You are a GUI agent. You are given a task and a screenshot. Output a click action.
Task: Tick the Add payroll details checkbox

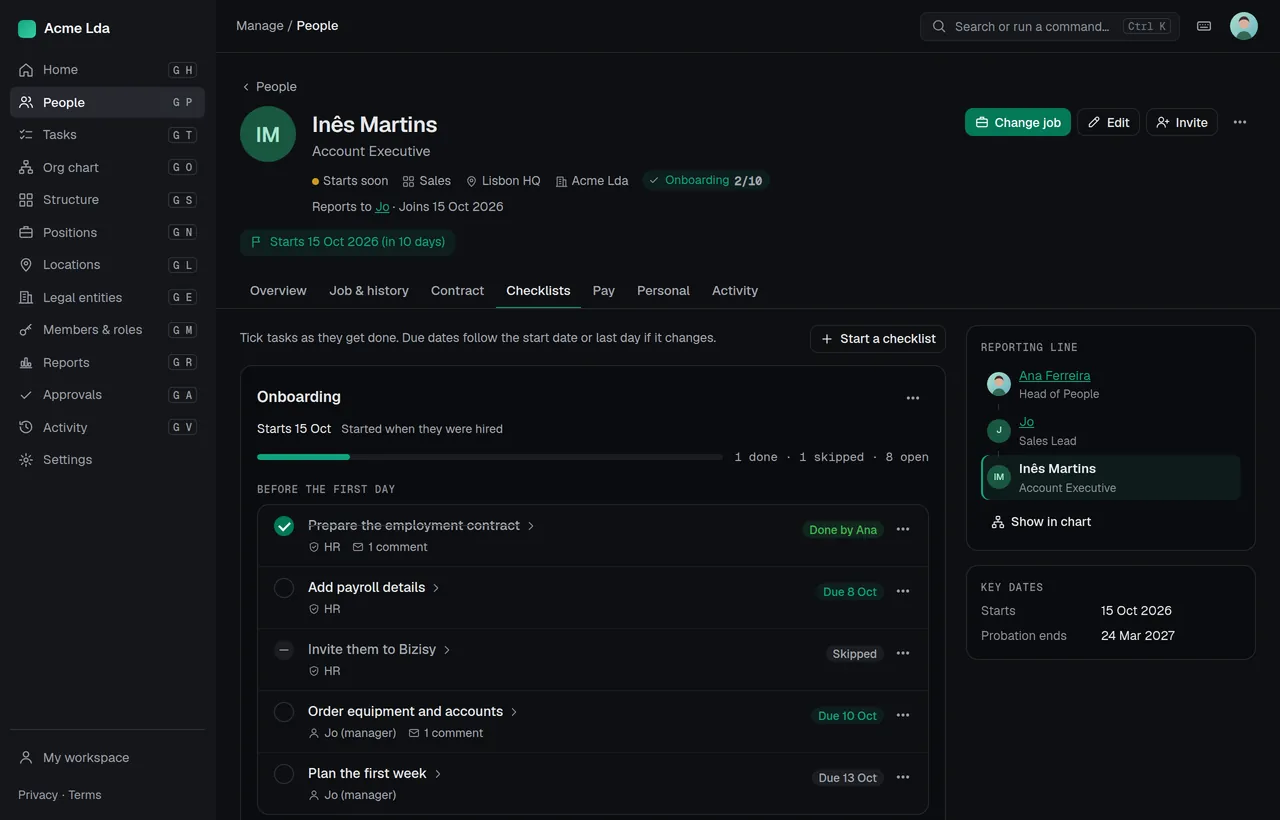pos(284,588)
